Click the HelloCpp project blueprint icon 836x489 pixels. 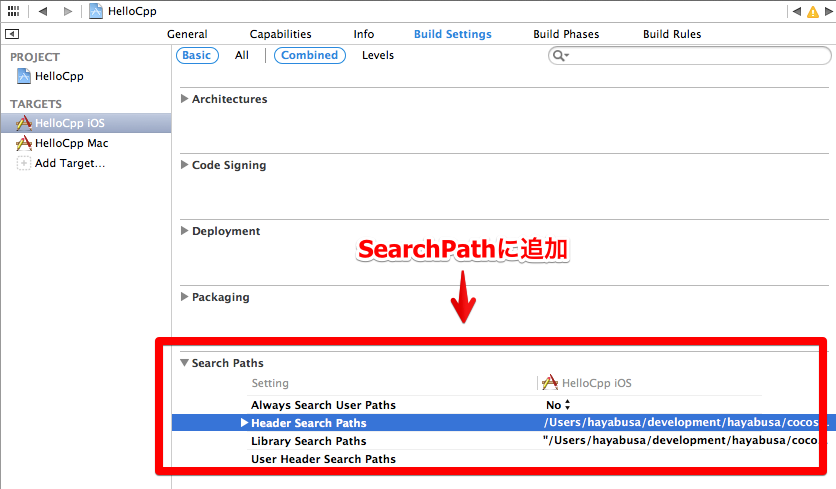coord(24,76)
